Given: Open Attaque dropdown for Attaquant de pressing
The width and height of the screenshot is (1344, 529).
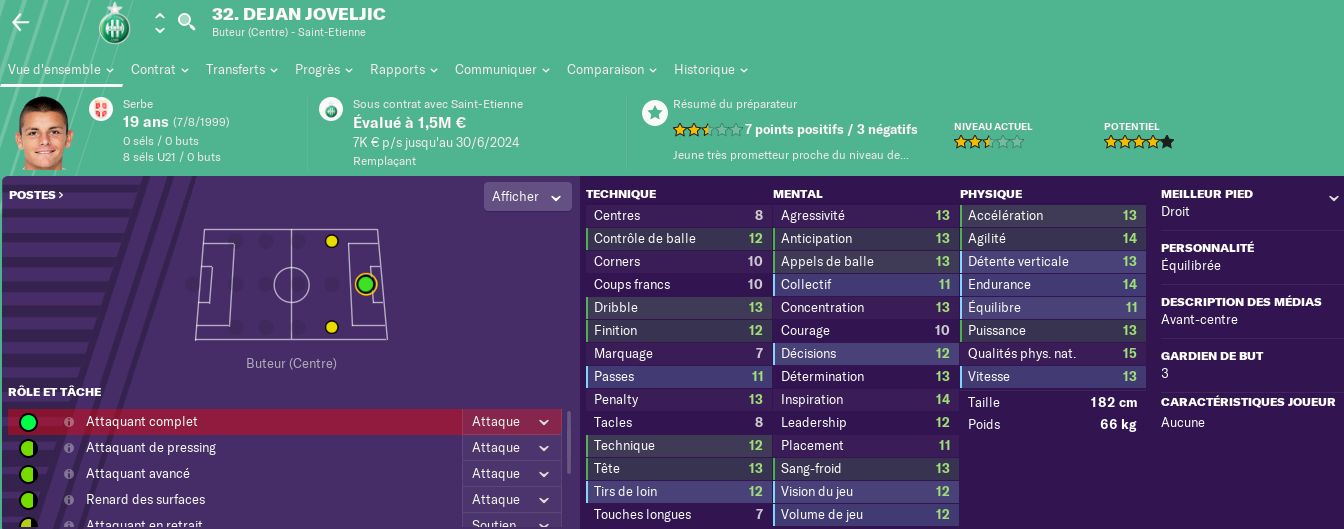Looking at the screenshot, I should pyautogui.click(x=511, y=448).
